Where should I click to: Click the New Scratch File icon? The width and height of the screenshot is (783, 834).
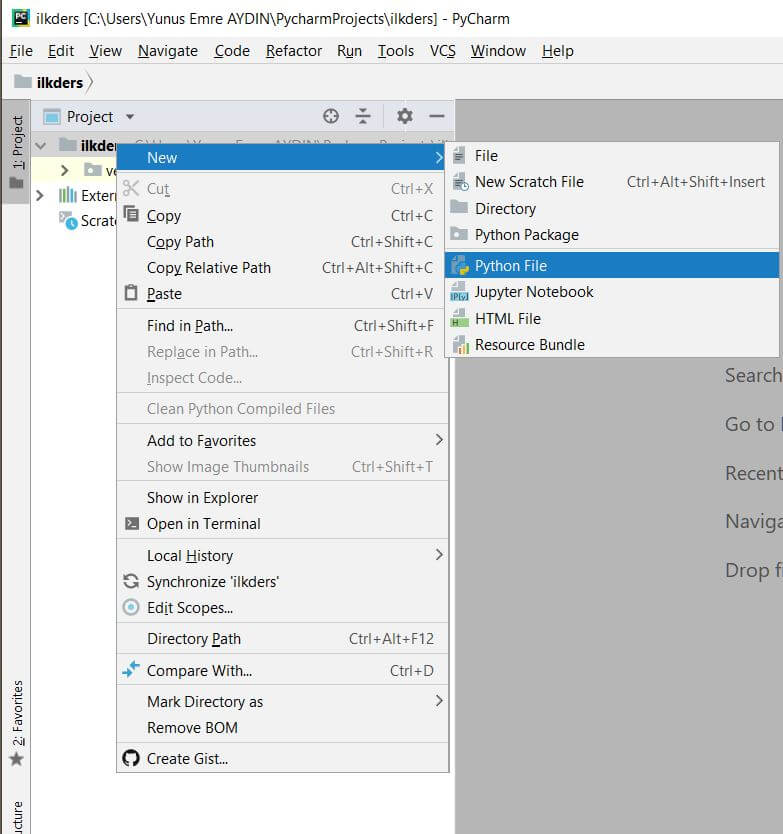point(460,181)
